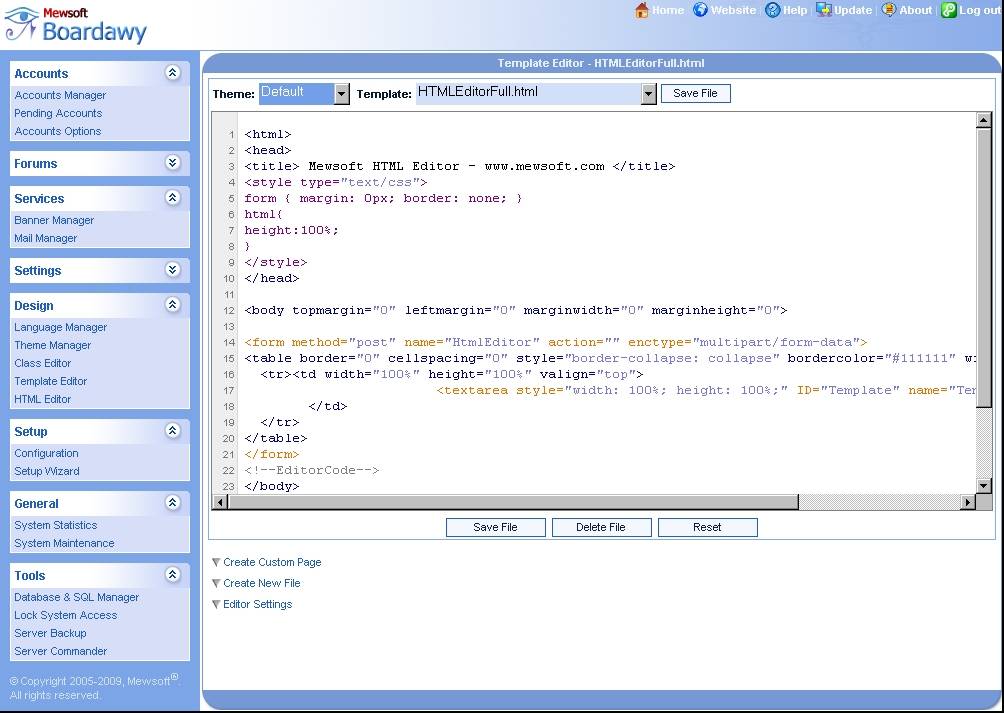Click the <body topmargin line in editor
The image size is (1004, 713).
[x=515, y=310]
